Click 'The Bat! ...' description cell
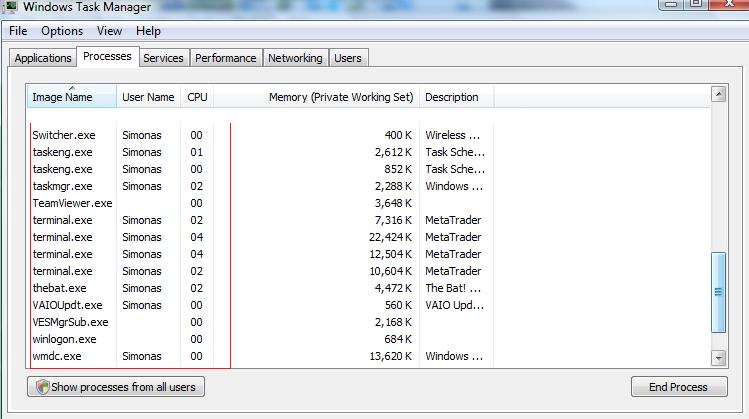 click(x=453, y=288)
